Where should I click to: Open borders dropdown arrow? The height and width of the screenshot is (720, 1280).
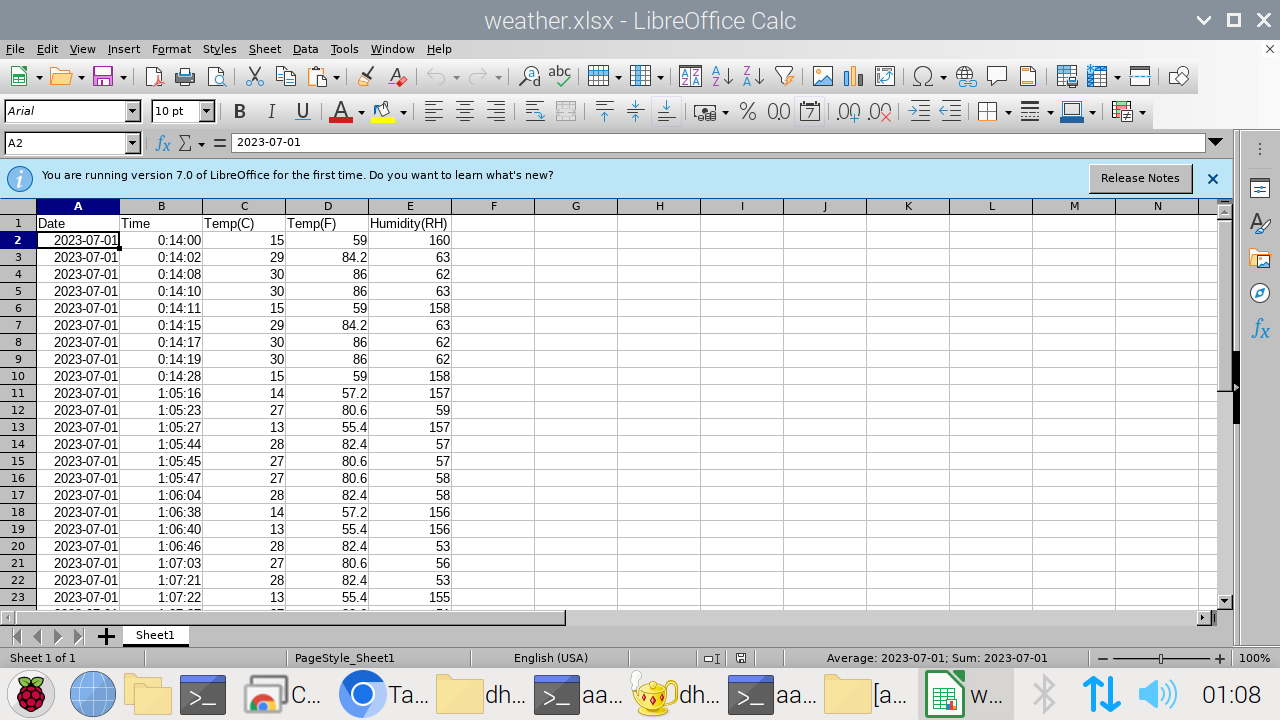(x=1007, y=112)
